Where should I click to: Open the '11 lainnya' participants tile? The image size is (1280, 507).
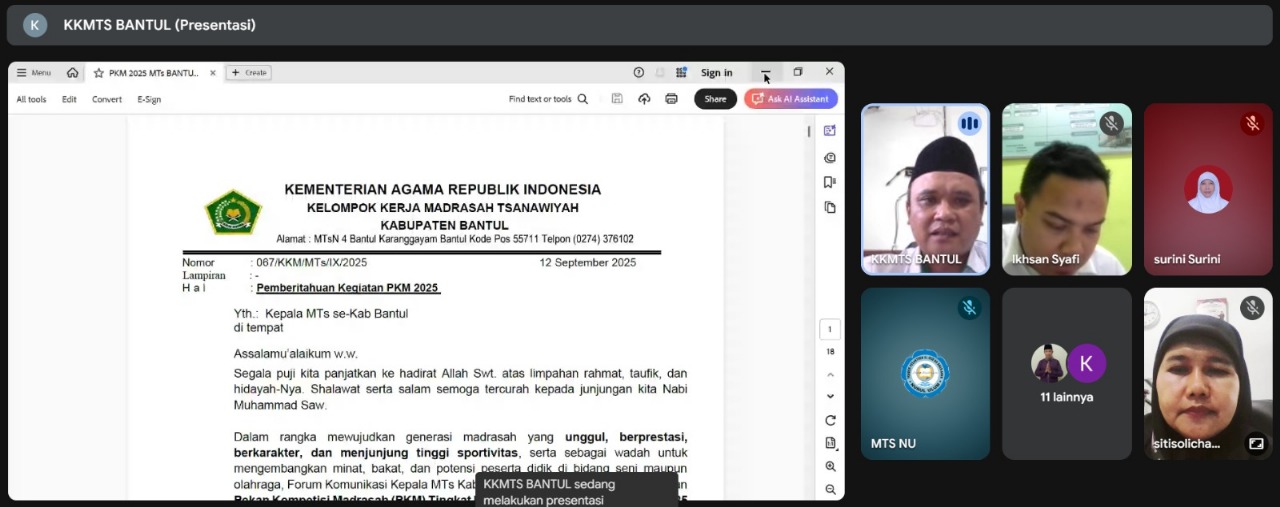point(1067,374)
